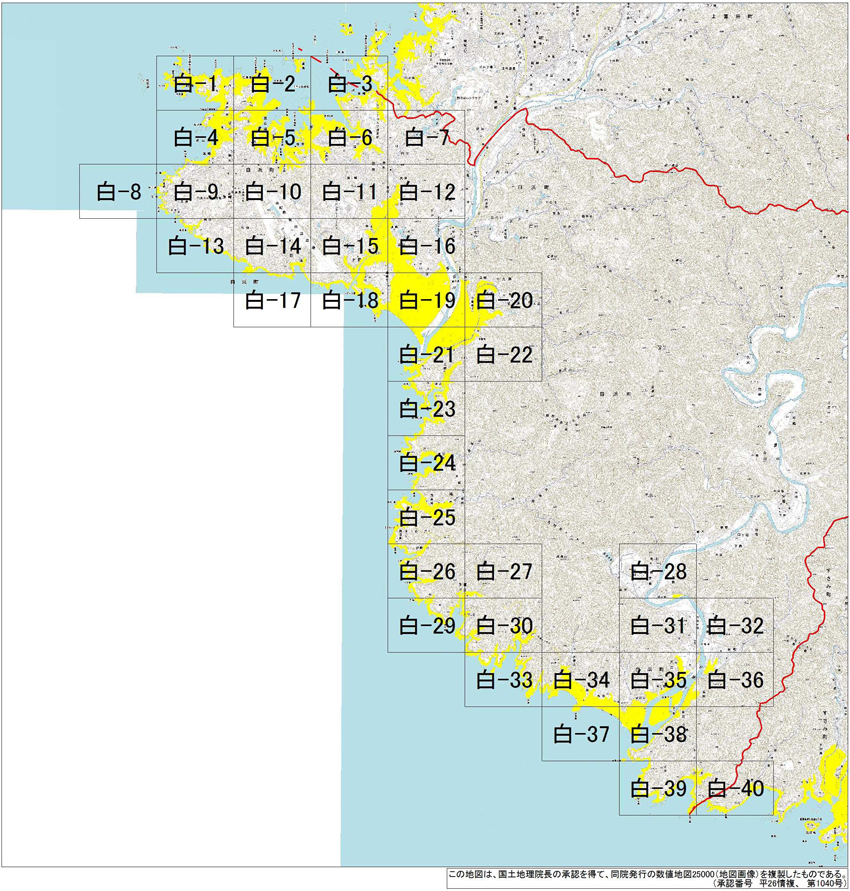Select the 白-32 grid tile

(x=735, y=626)
